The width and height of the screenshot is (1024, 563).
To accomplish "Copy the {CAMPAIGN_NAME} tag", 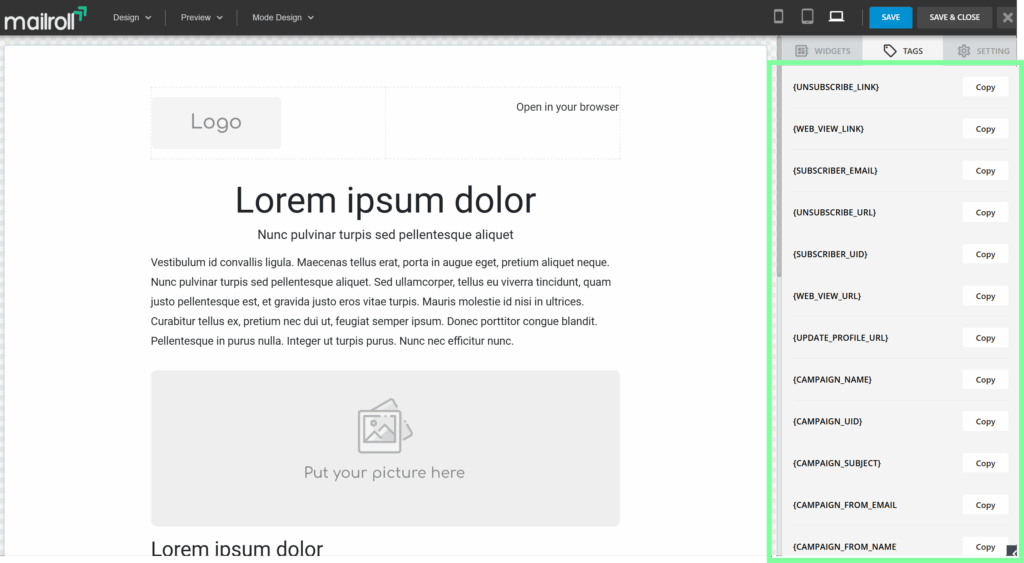I will pyautogui.click(x=985, y=380).
